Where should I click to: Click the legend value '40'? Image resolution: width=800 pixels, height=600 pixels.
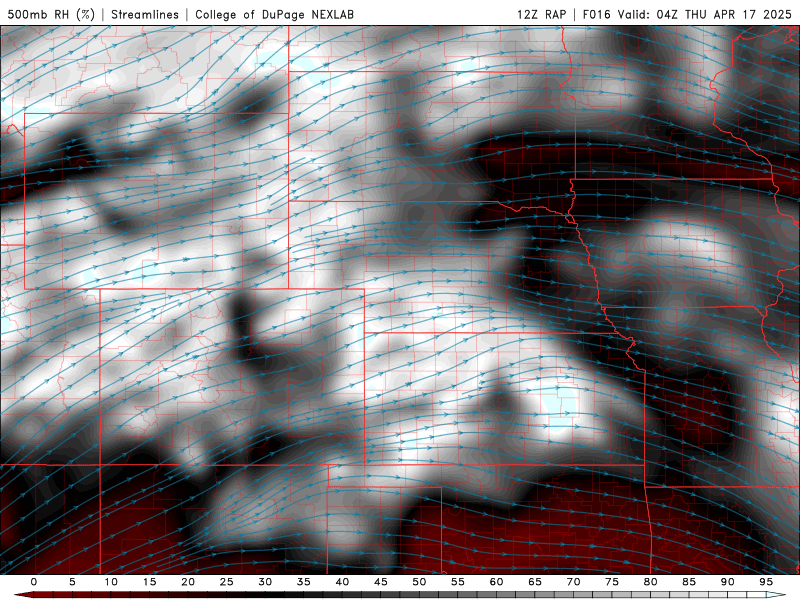(x=342, y=582)
